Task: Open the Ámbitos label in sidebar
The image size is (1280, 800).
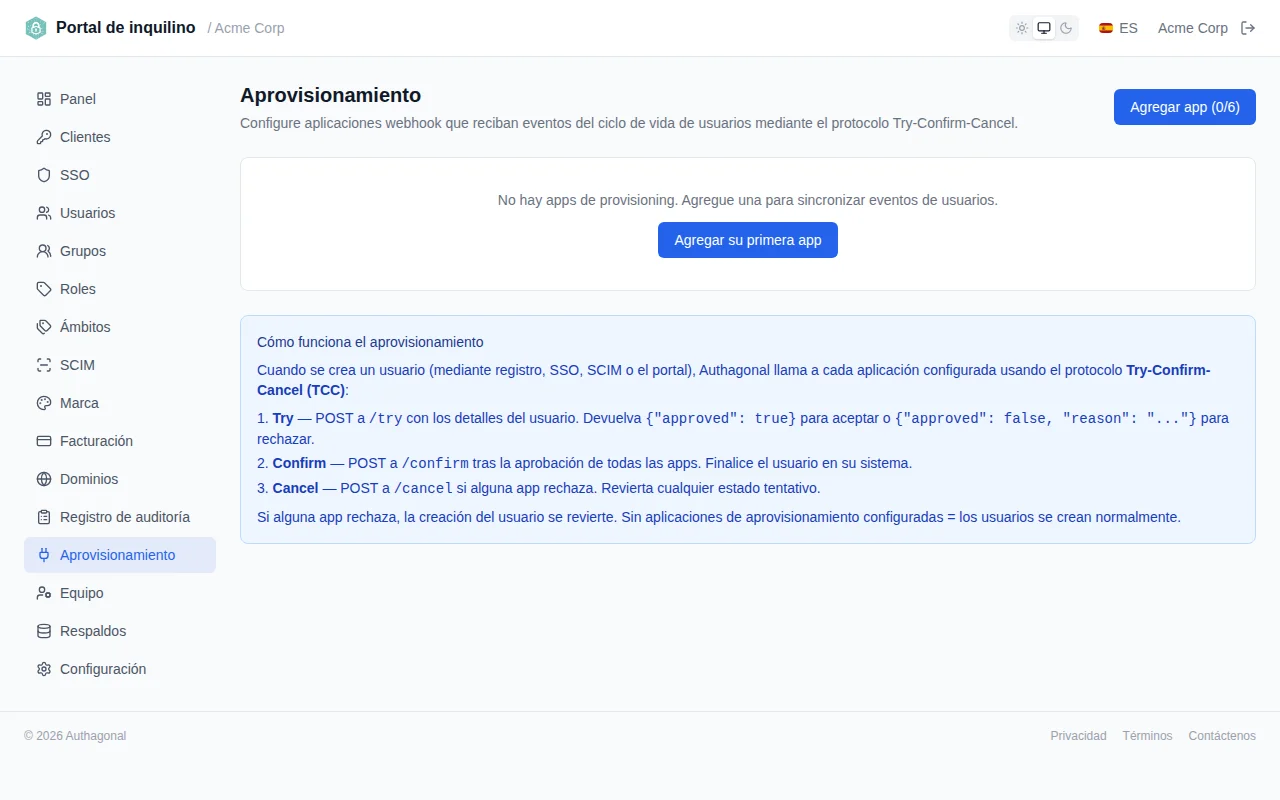Action: click(x=85, y=327)
